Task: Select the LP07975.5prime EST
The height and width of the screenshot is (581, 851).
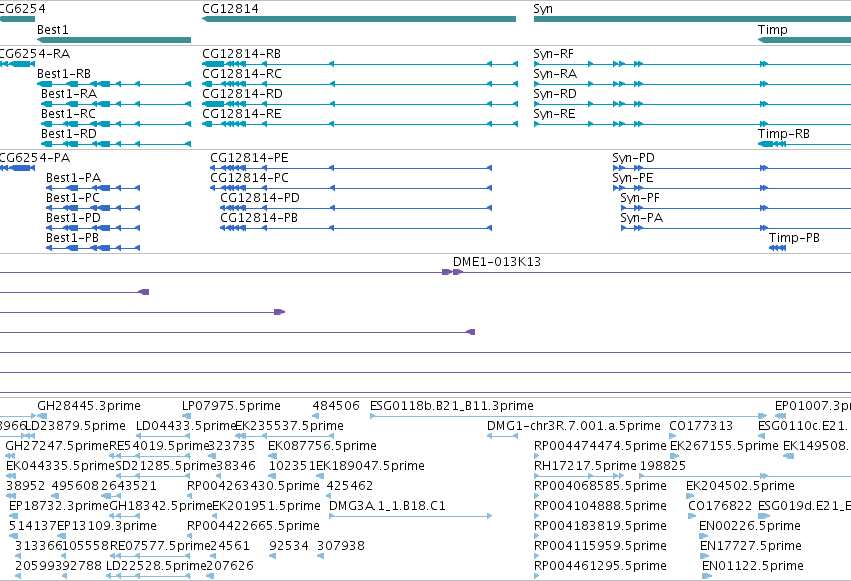Action: tap(187, 416)
